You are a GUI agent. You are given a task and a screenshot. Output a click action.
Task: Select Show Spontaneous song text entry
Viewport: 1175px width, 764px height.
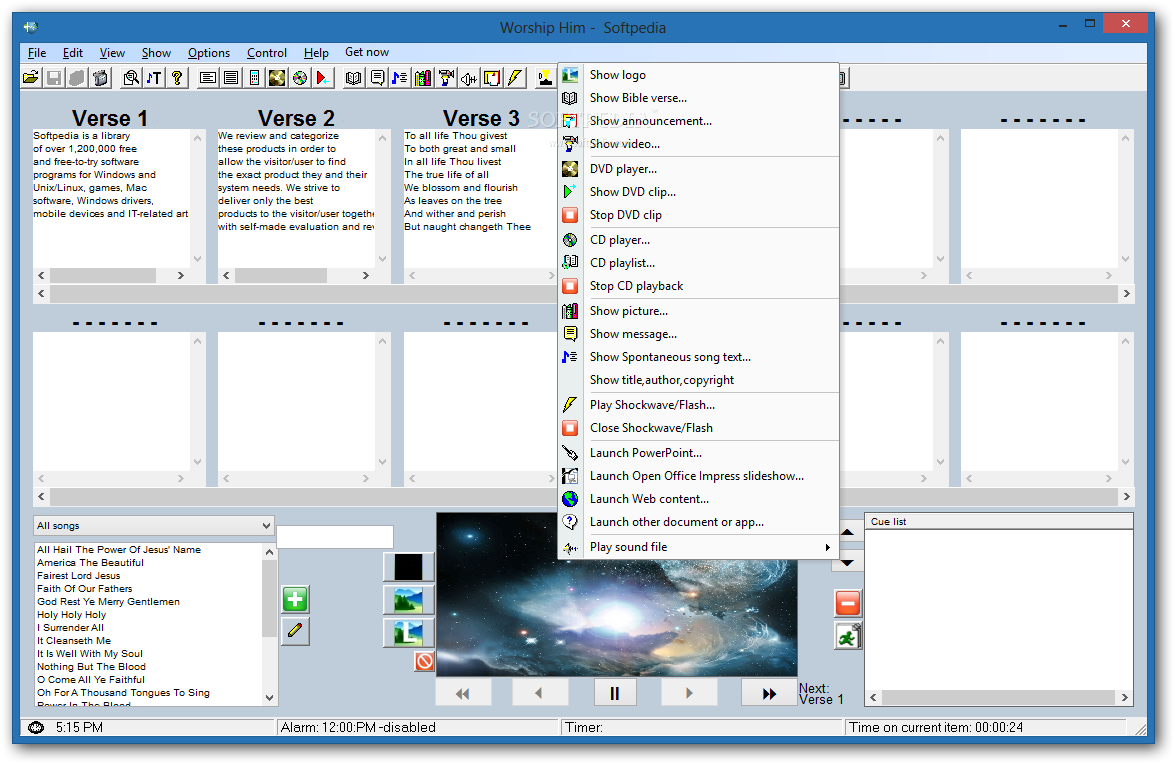coord(698,357)
